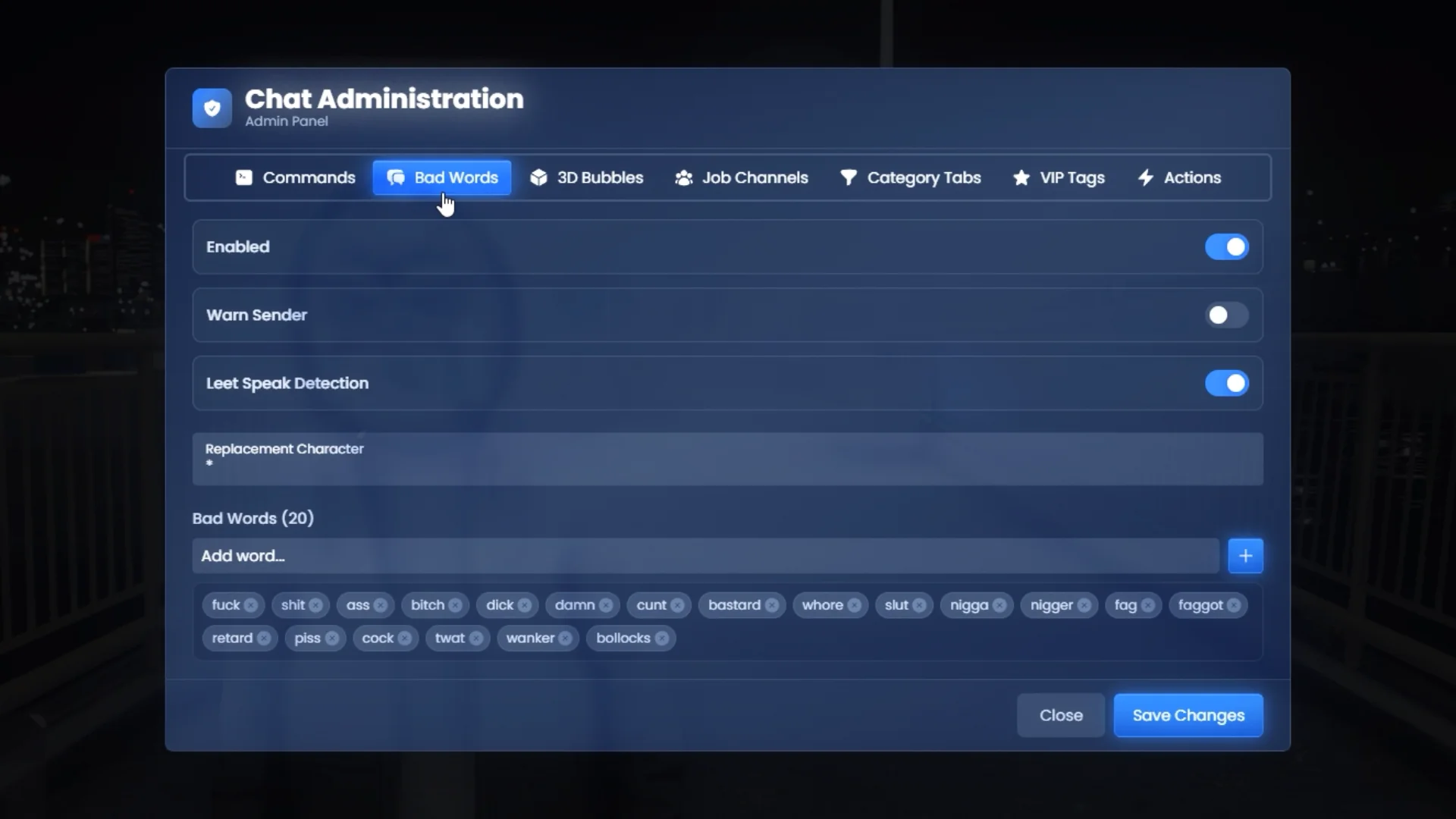The image size is (1456, 819).
Task: Remove 'twat' word tag via x icon
Action: (476, 639)
